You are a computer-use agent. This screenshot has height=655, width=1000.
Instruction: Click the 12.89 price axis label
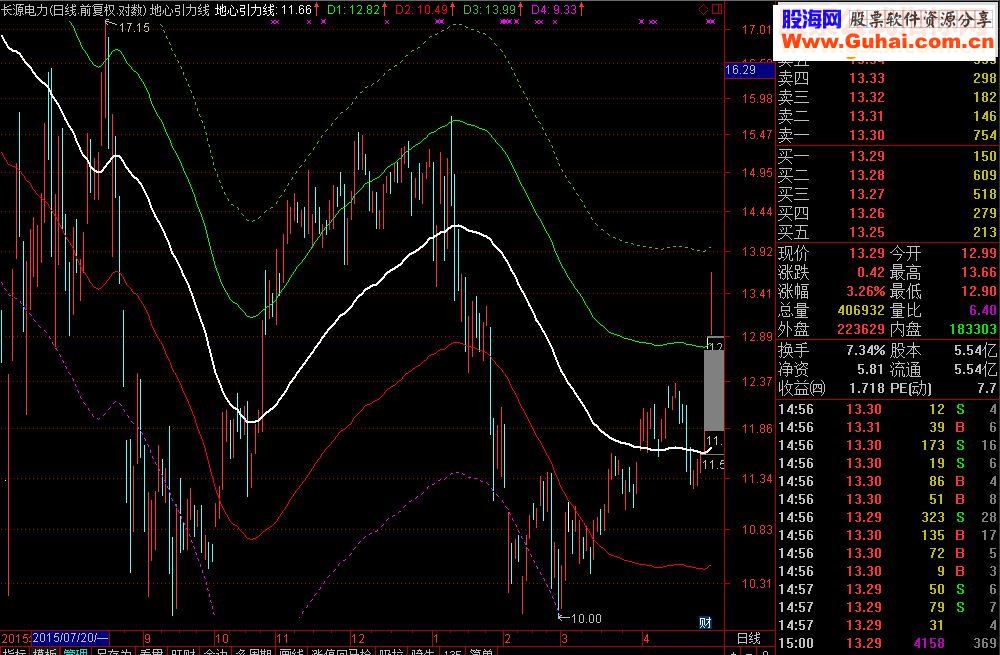point(756,336)
